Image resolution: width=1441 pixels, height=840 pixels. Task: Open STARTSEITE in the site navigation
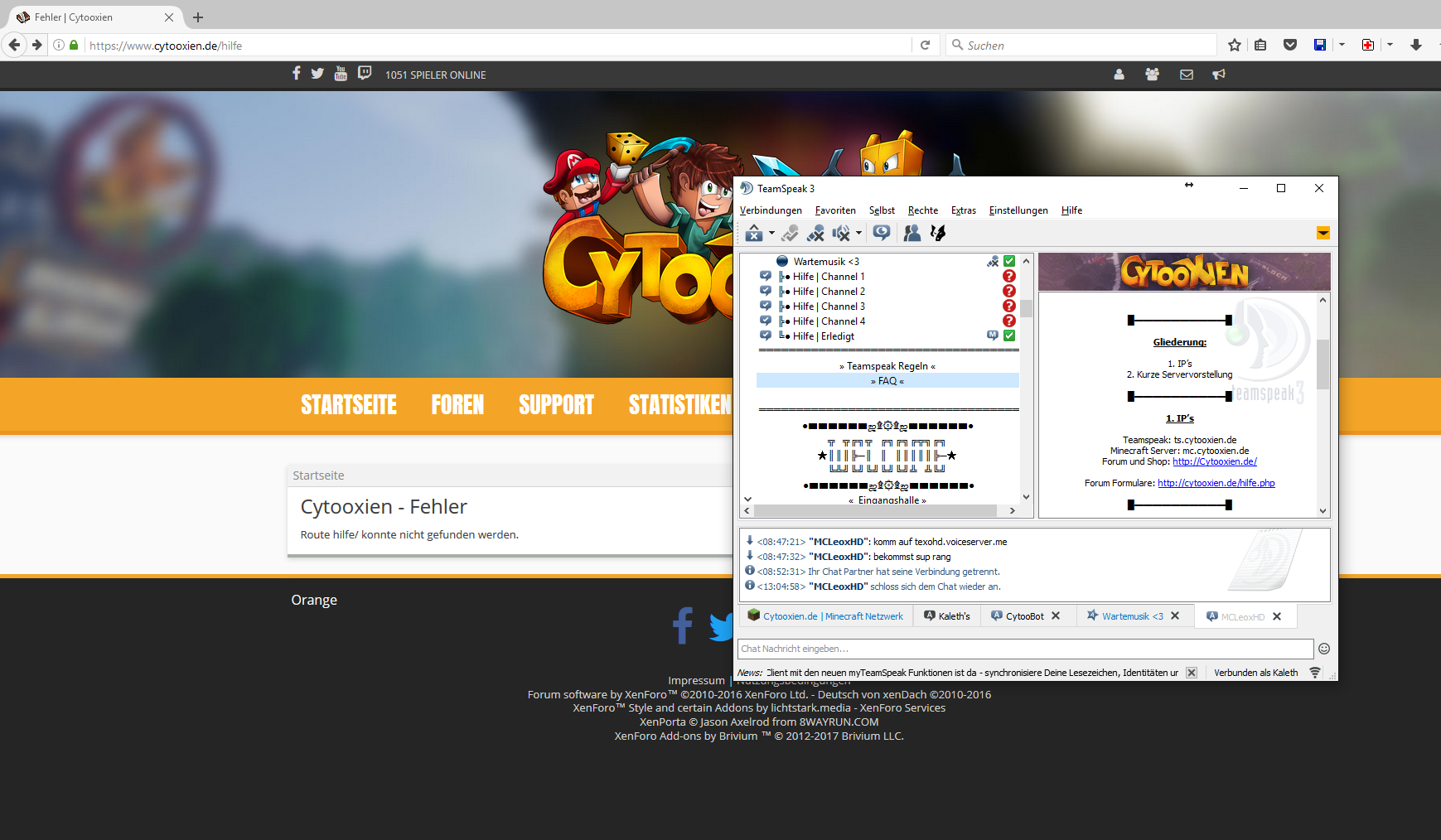pos(349,404)
